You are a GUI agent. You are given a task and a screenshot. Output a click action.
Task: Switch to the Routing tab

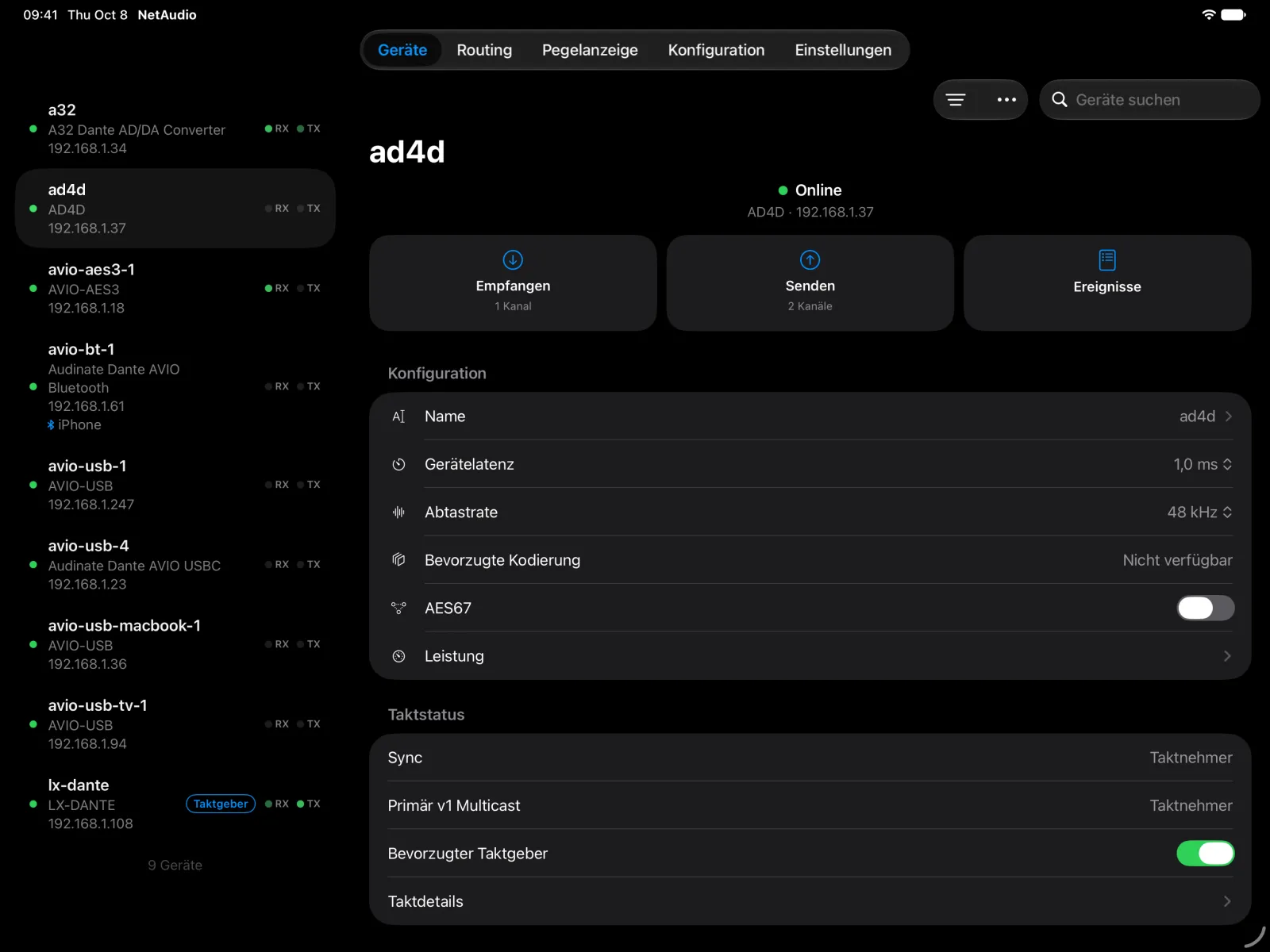pyautogui.click(x=484, y=50)
